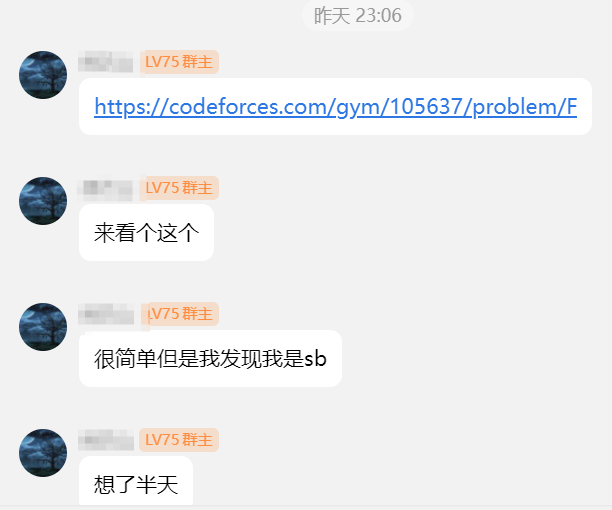Click the blurred sender name above the link message

coord(106,62)
